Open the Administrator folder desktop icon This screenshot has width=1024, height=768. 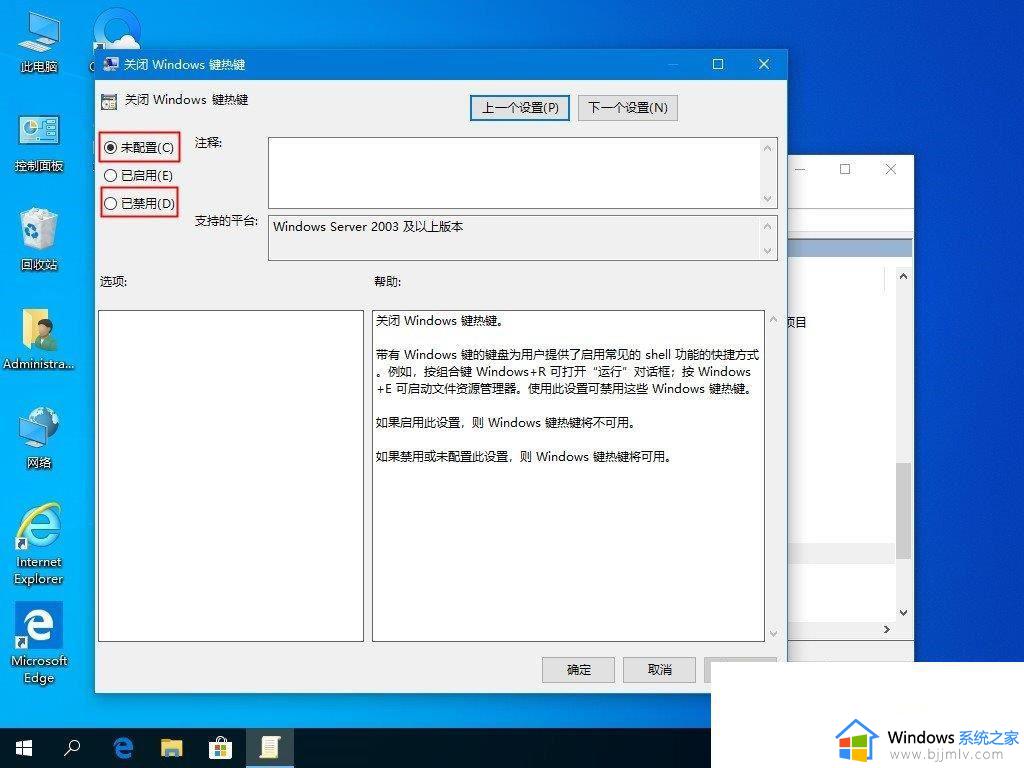click(39, 339)
